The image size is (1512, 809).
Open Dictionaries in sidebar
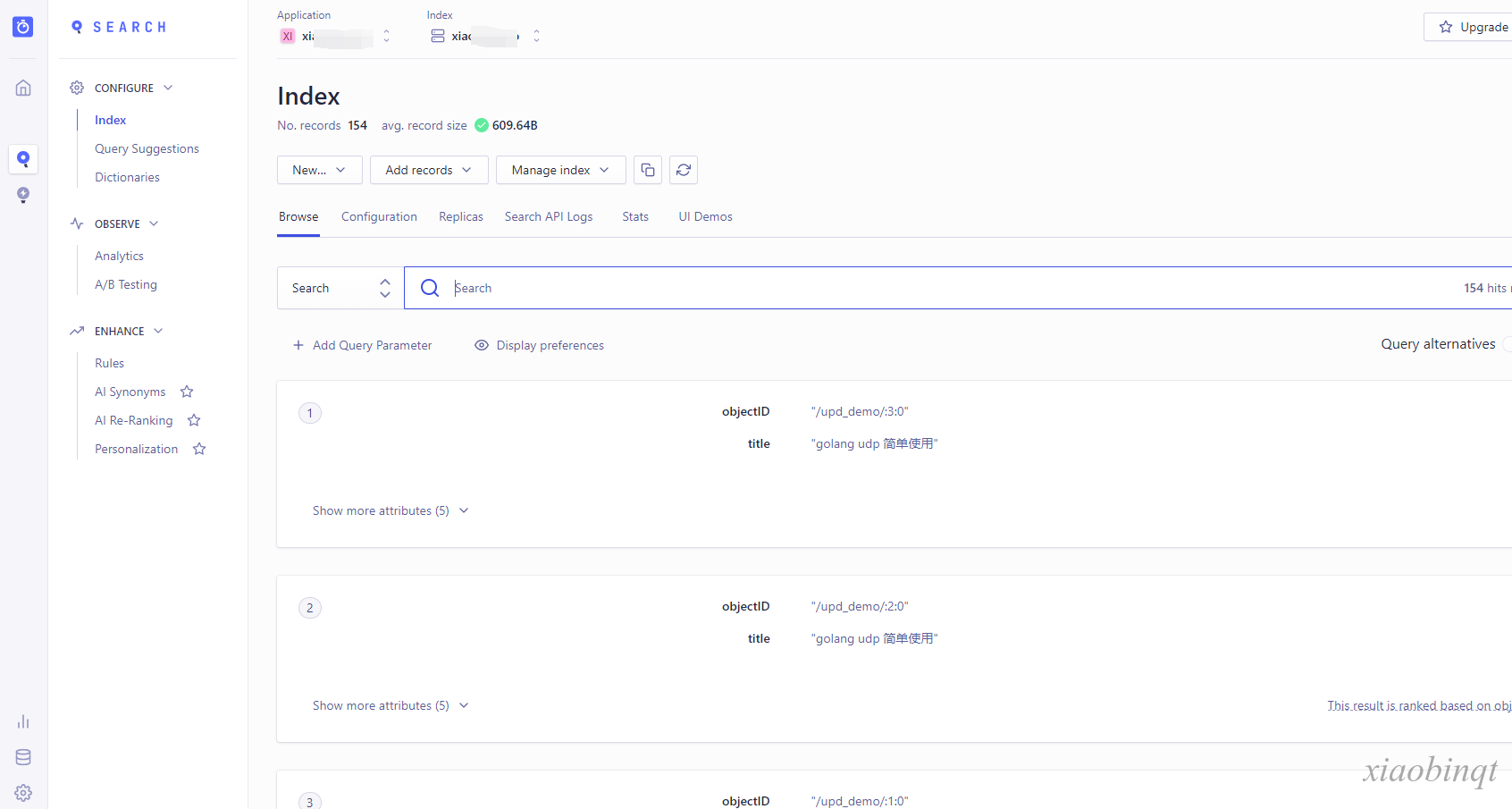point(127,177)
